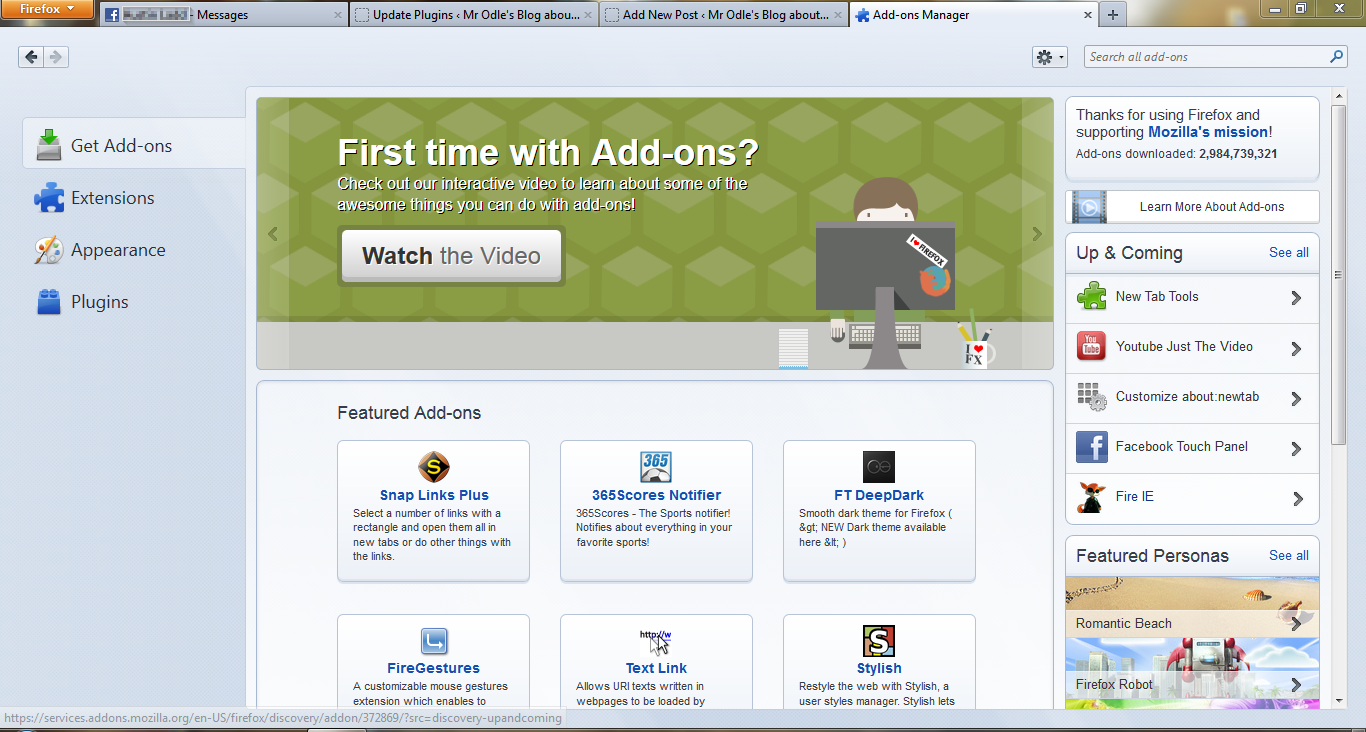Go back with the back arrow button
Image resolution: width=1366 pixels, height=732 pixels.
point(31,57)
